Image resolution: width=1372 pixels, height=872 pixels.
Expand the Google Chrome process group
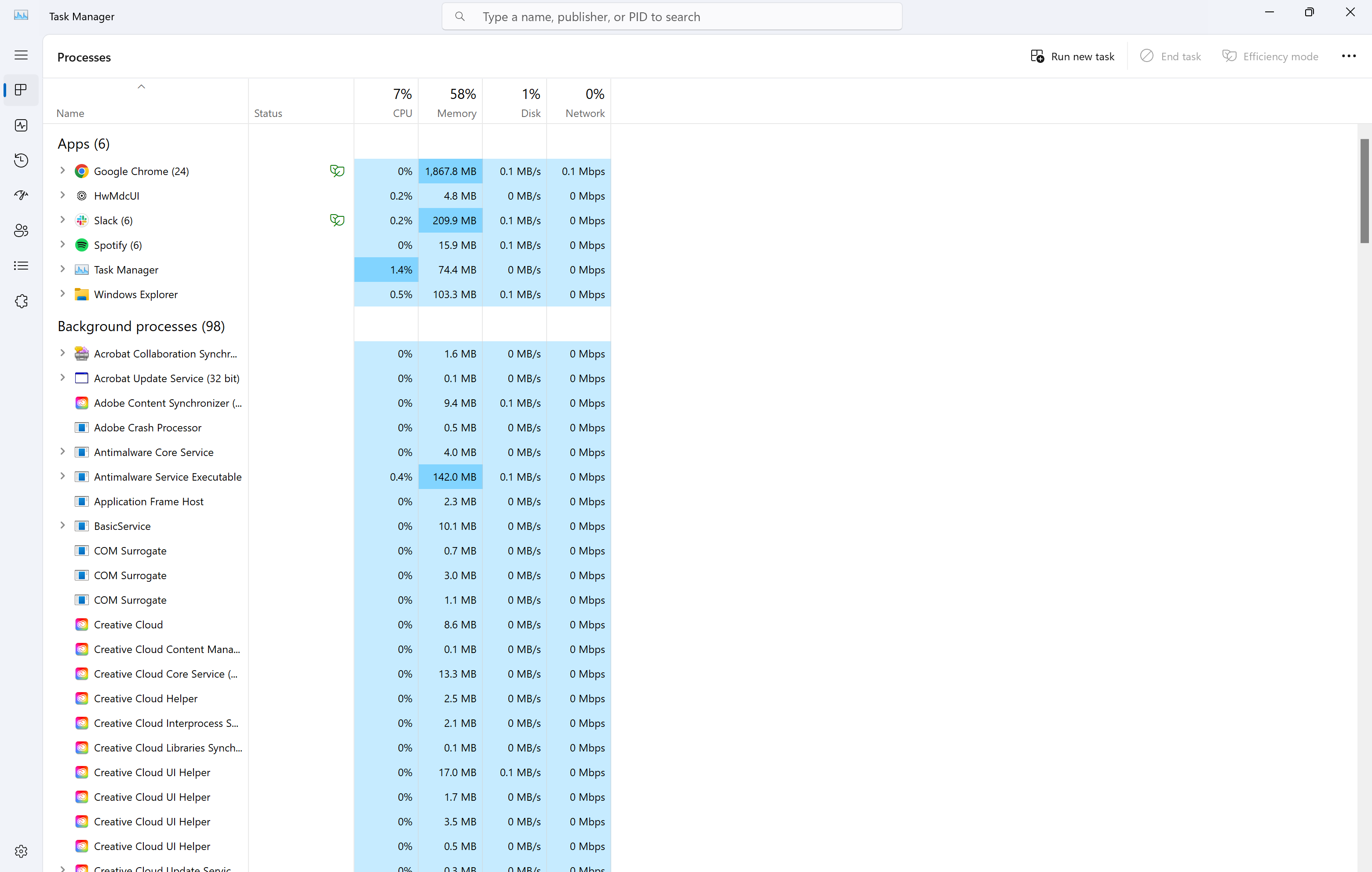tap(63, 171)
